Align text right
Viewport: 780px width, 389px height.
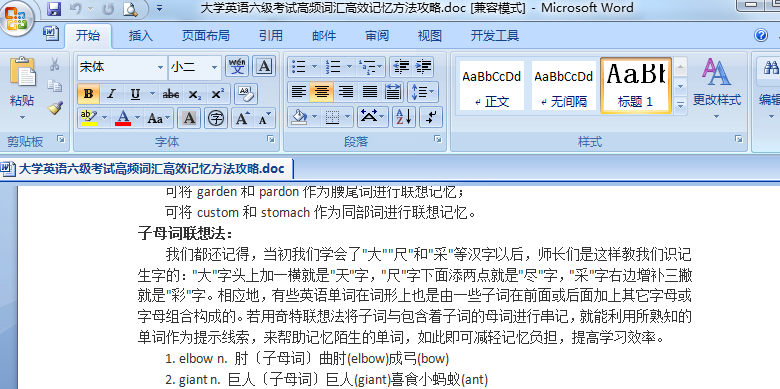coord(346,92)
